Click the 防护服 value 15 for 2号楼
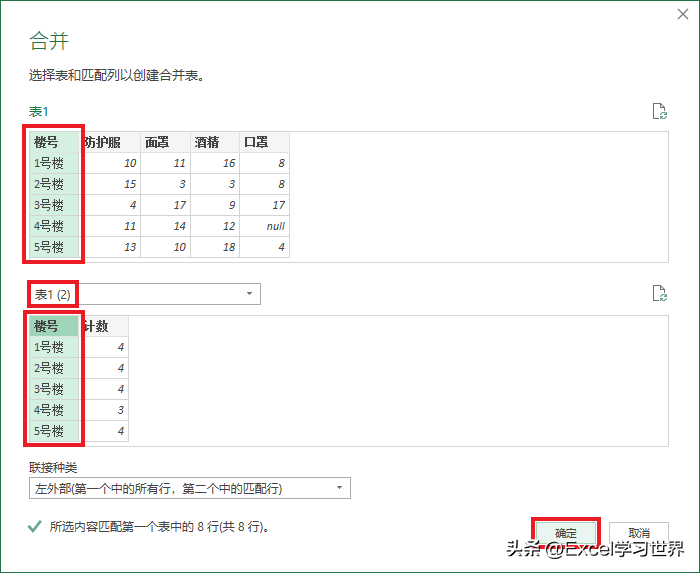 point(111,184)
